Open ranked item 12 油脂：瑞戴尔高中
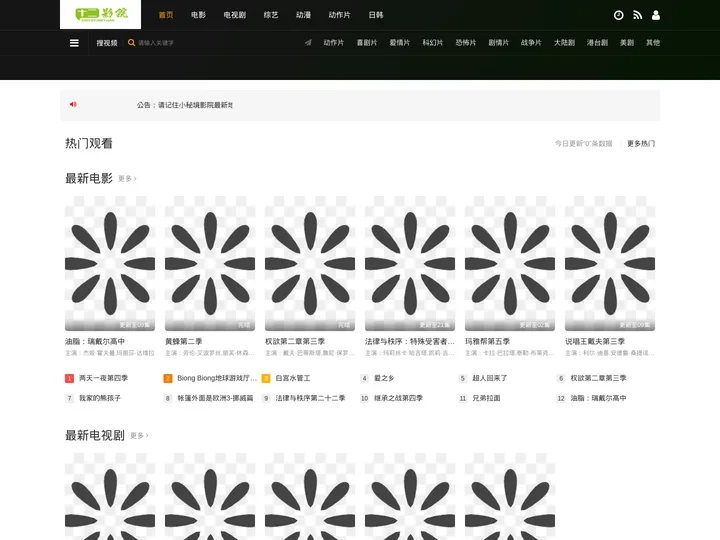 coord(598,398)
